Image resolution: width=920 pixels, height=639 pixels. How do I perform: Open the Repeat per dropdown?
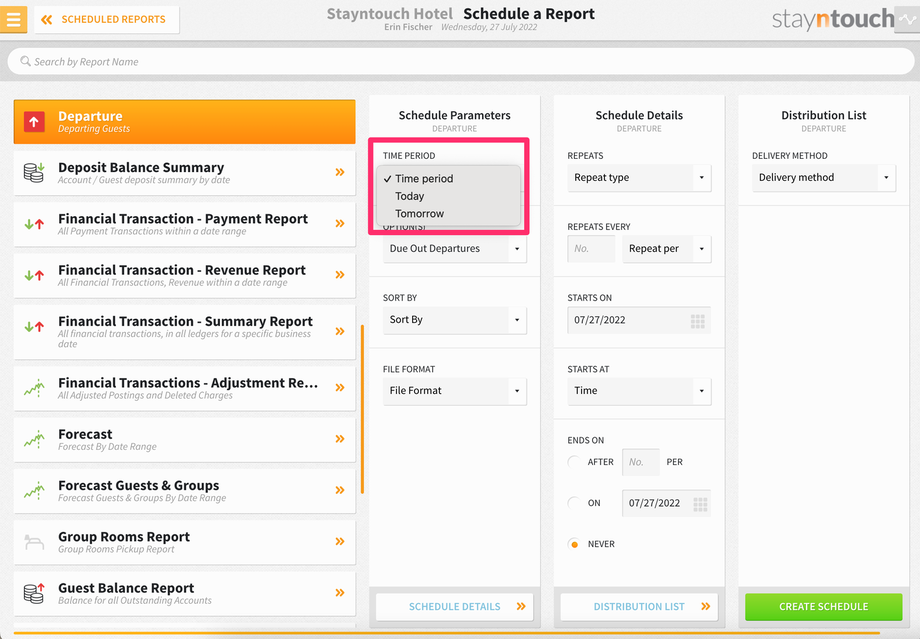pos(667,249)
